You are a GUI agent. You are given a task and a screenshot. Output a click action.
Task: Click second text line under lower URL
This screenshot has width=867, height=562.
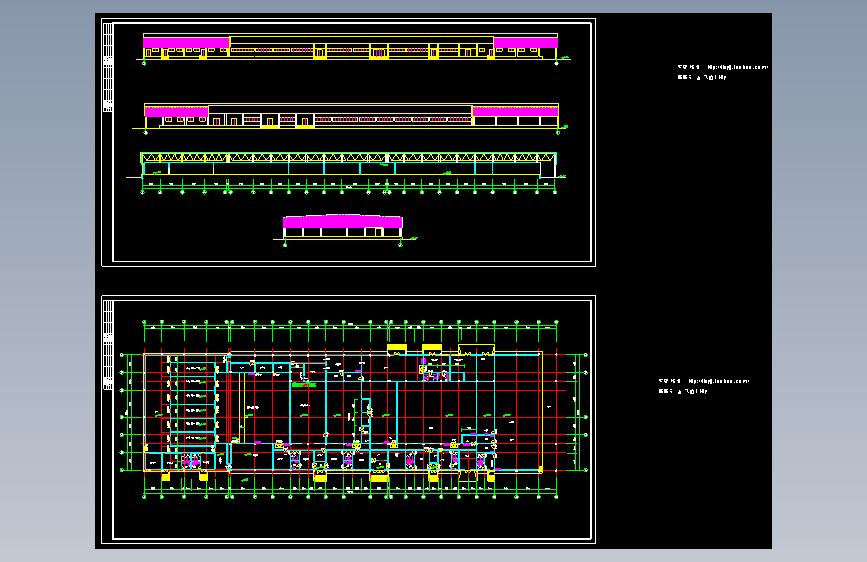tap(682, 391)
